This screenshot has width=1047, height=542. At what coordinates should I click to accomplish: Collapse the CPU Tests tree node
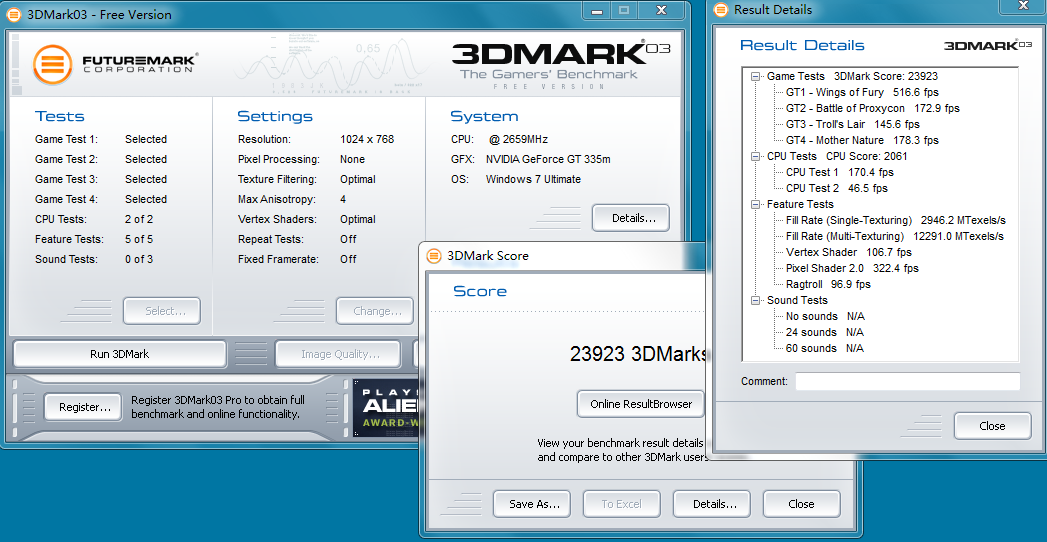pyautogui.click(x=756, y=157)
